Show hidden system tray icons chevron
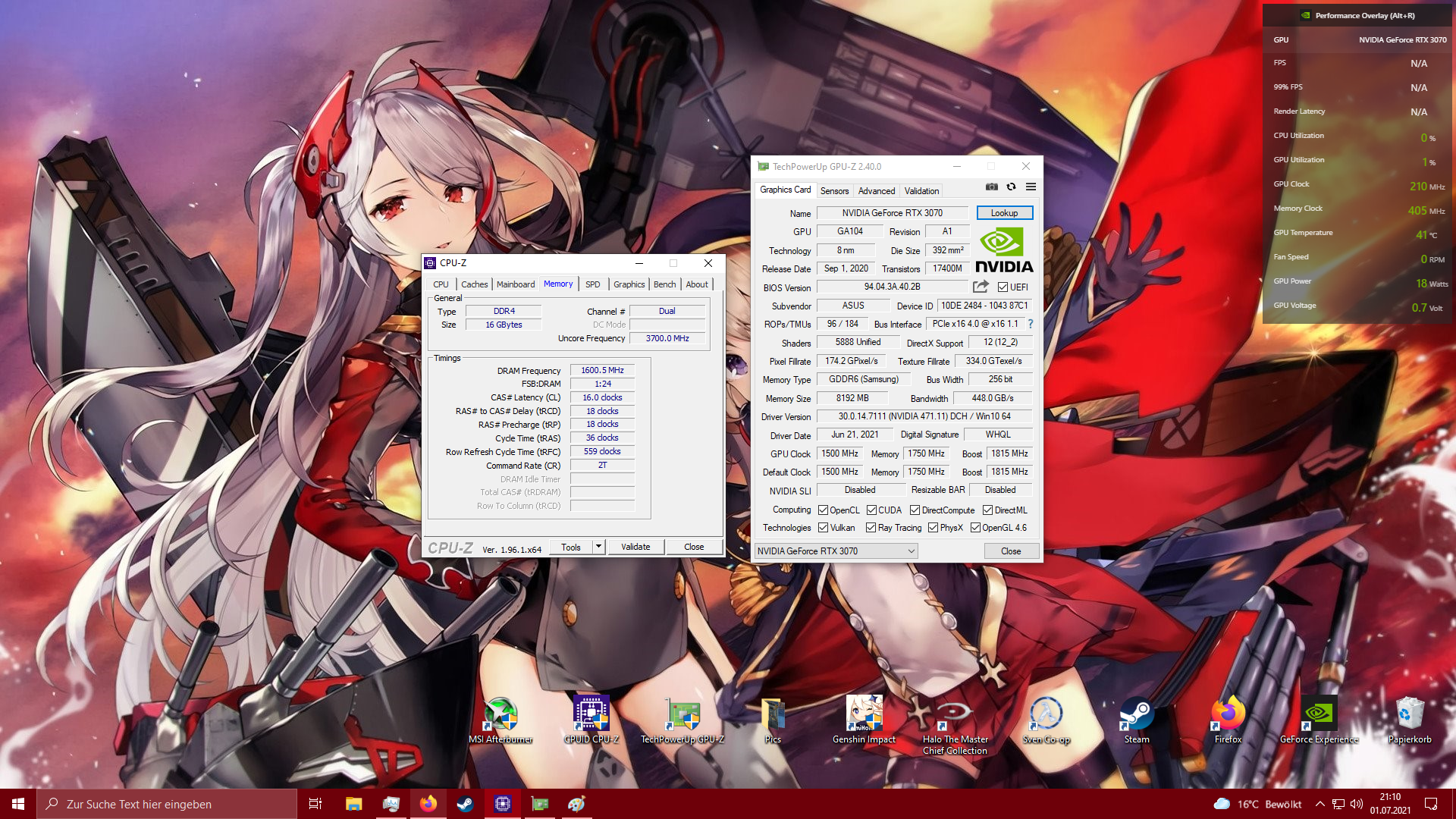The image size is (1456, 819). coord(1319,804)
